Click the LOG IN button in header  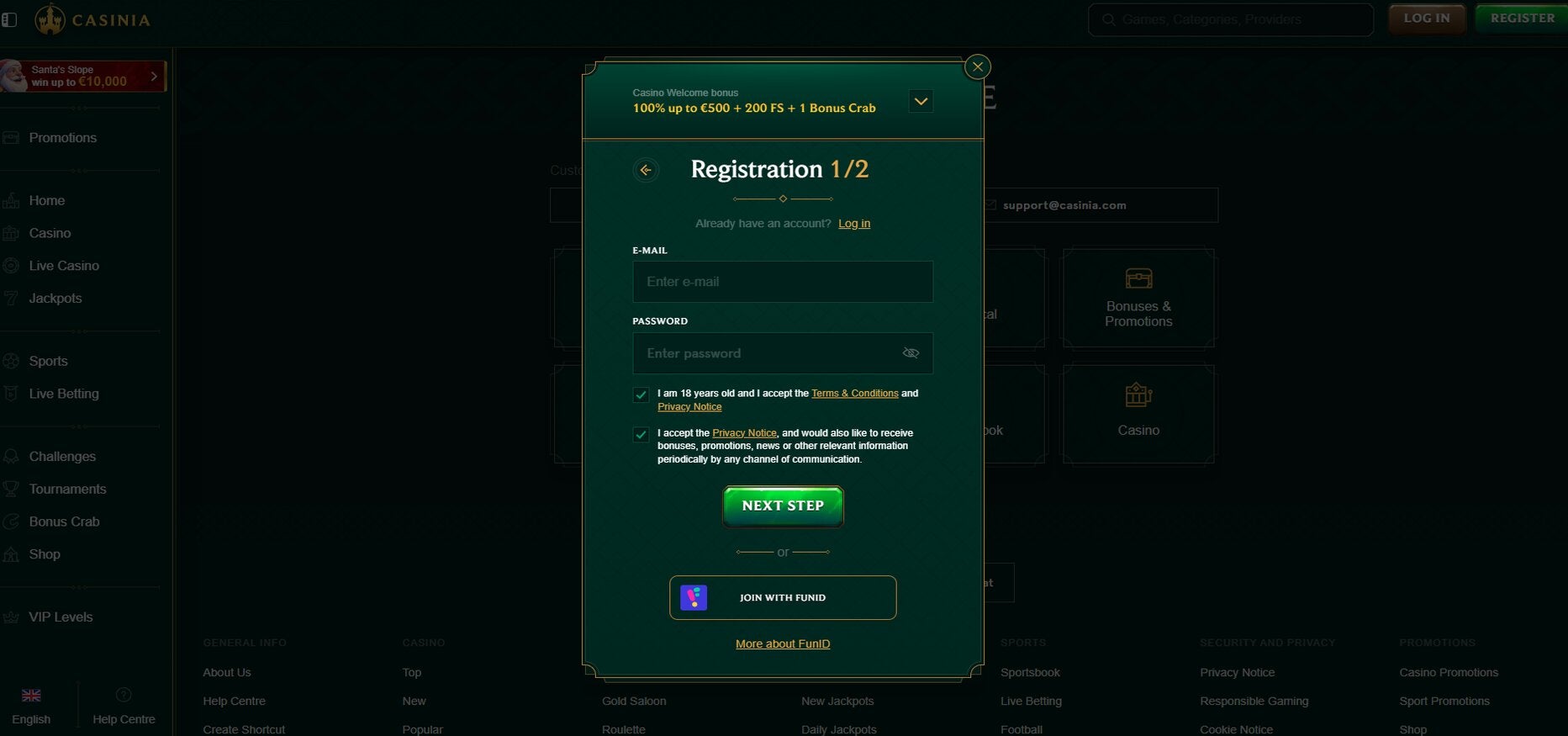click(x=1427, y=19)
